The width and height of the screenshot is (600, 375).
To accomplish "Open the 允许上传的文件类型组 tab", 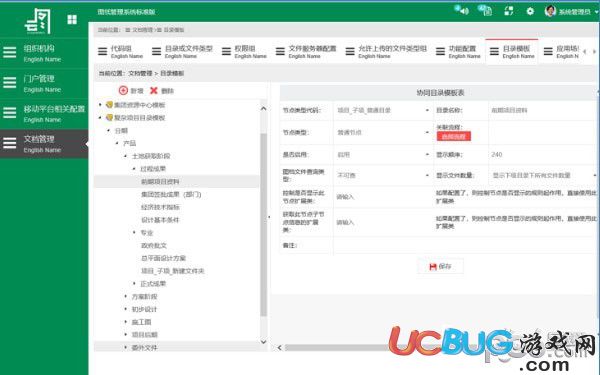I will [x=387, y=52].
